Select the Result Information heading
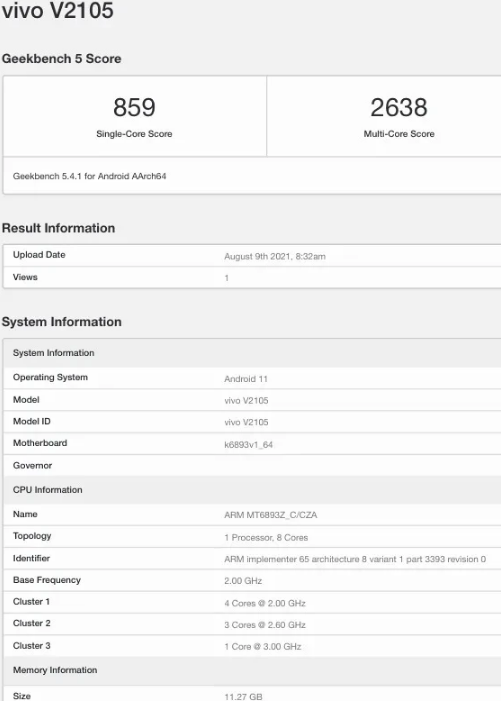This screenshot has height=701, width=501. pos(59,228)
